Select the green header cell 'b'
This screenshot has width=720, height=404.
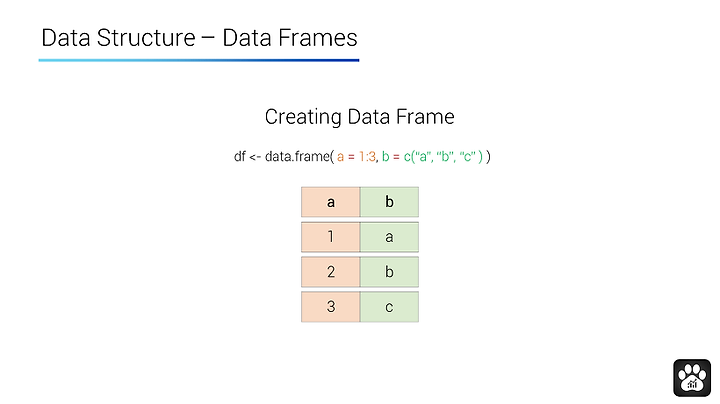click(x=389, y=202)
